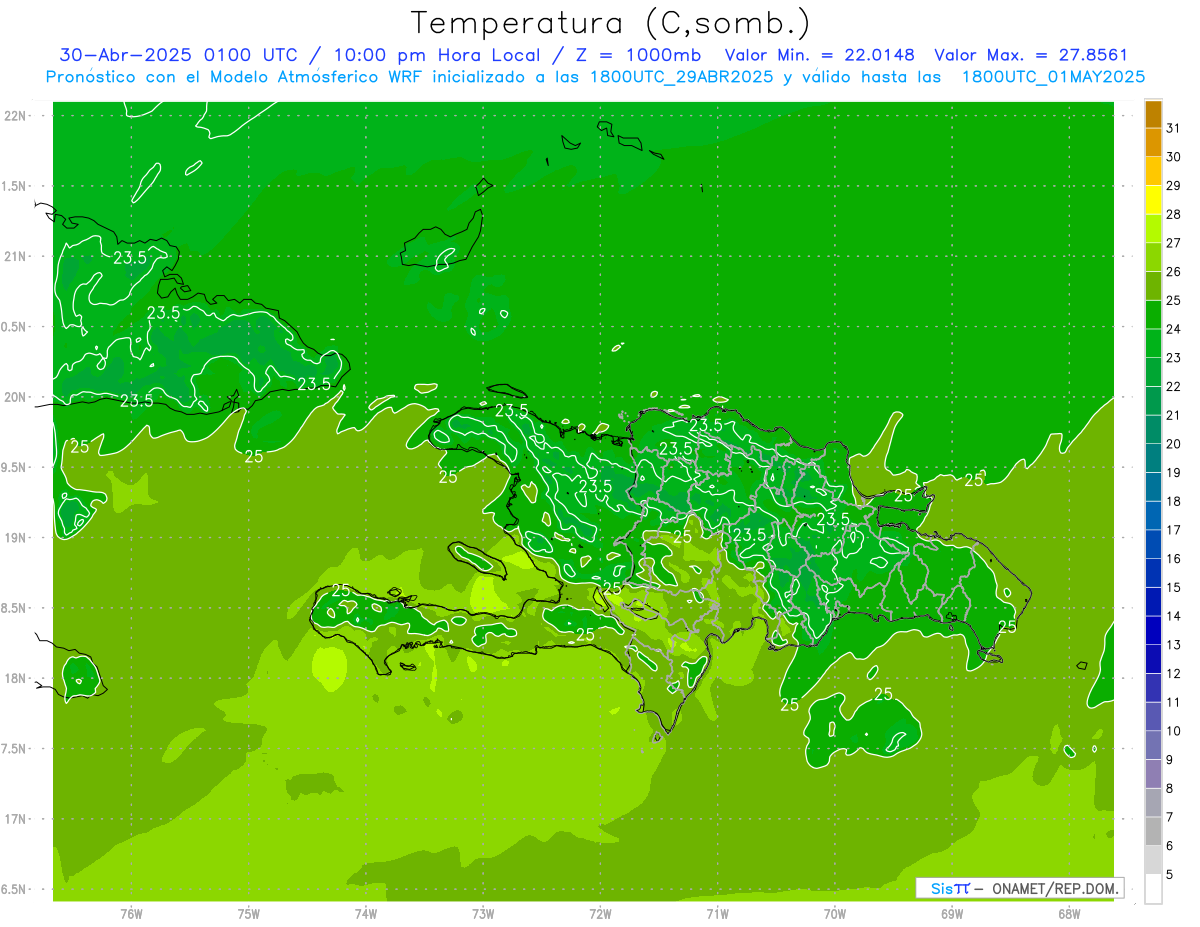Click the '20N' latitude axis label
The image size is (1200, 927).
(x=16, y=397)
